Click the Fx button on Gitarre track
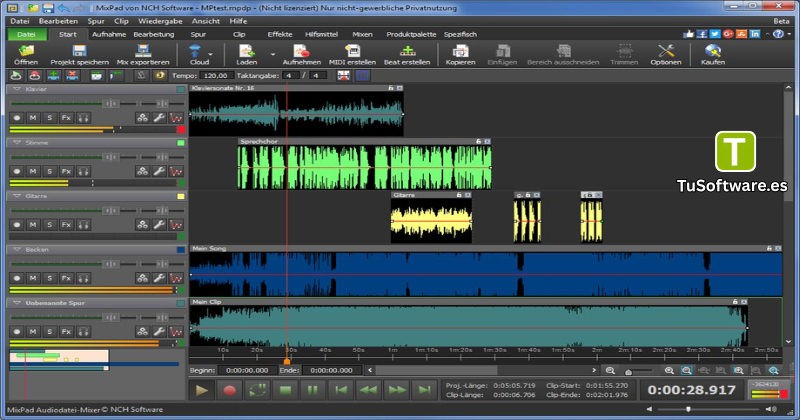The image size is (800, 420). pyautogui.click(x=66, y=225)
